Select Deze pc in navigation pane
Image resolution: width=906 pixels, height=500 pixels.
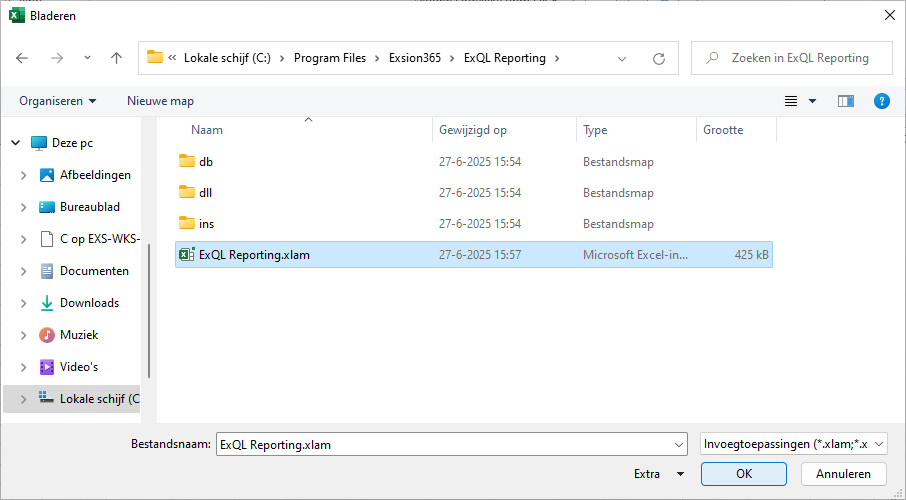pos(72,143)
